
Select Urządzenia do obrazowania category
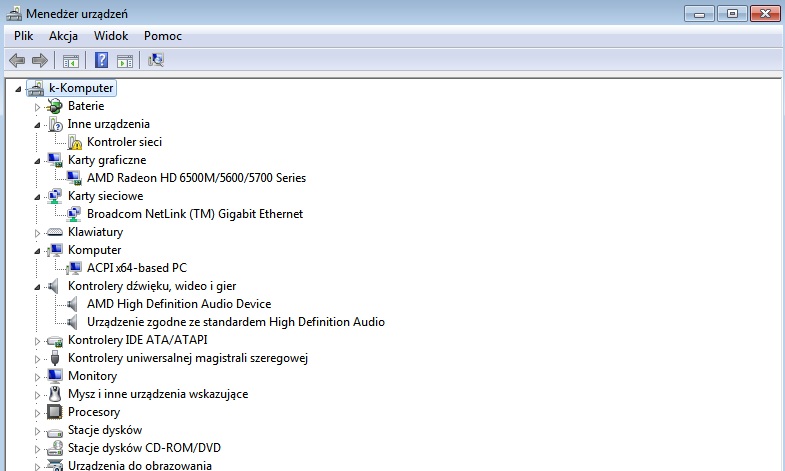[x=140, y=465]
